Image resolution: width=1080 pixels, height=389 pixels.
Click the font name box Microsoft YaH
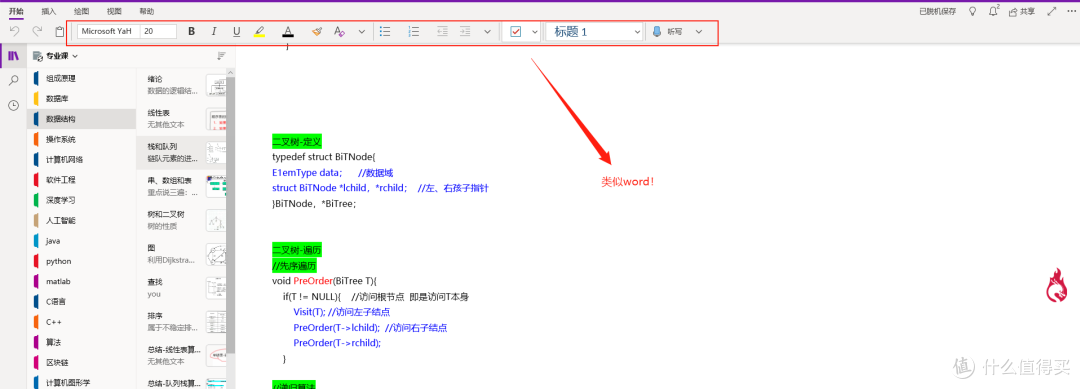108,32
